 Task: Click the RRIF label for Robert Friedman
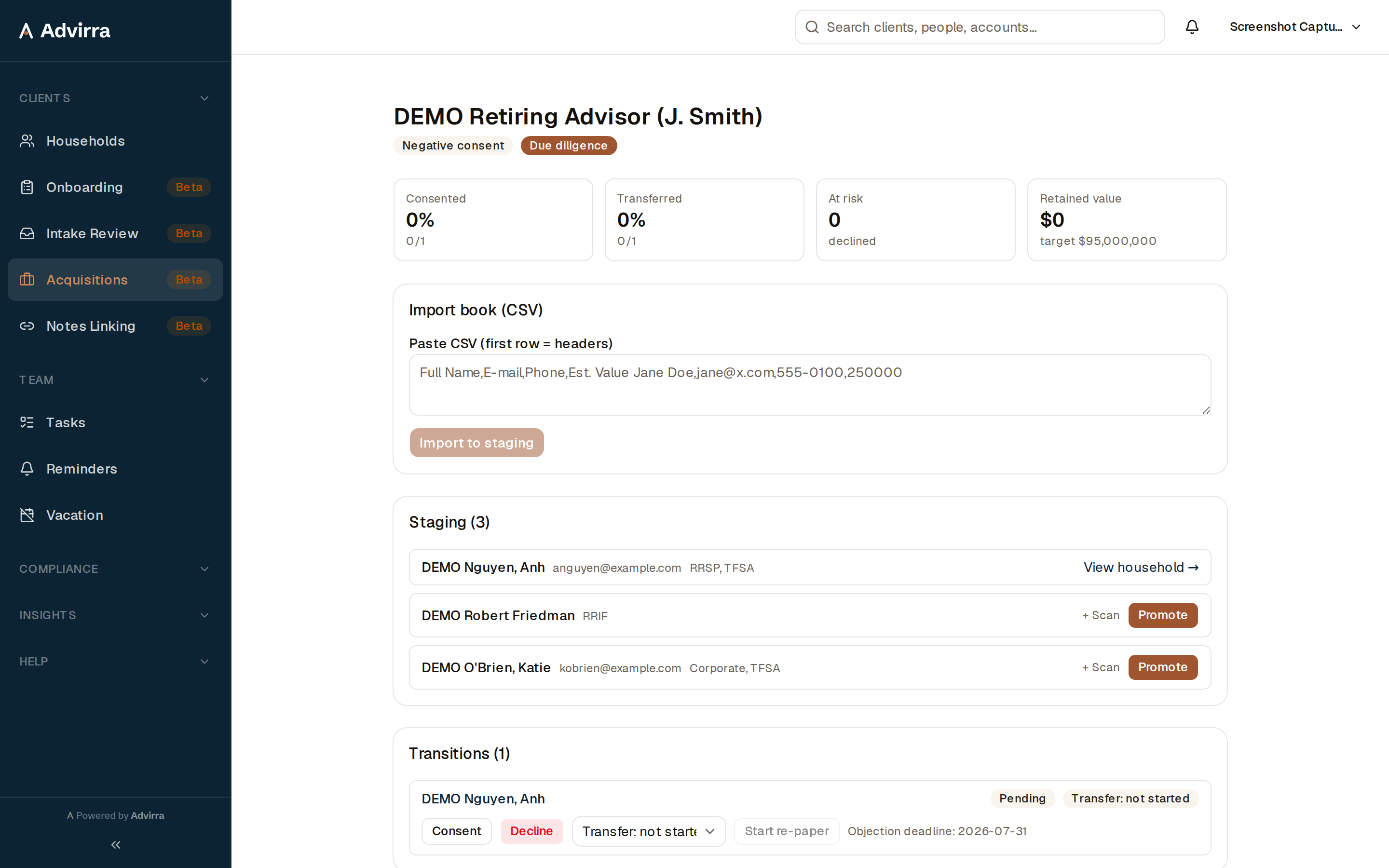coord(595,616)
